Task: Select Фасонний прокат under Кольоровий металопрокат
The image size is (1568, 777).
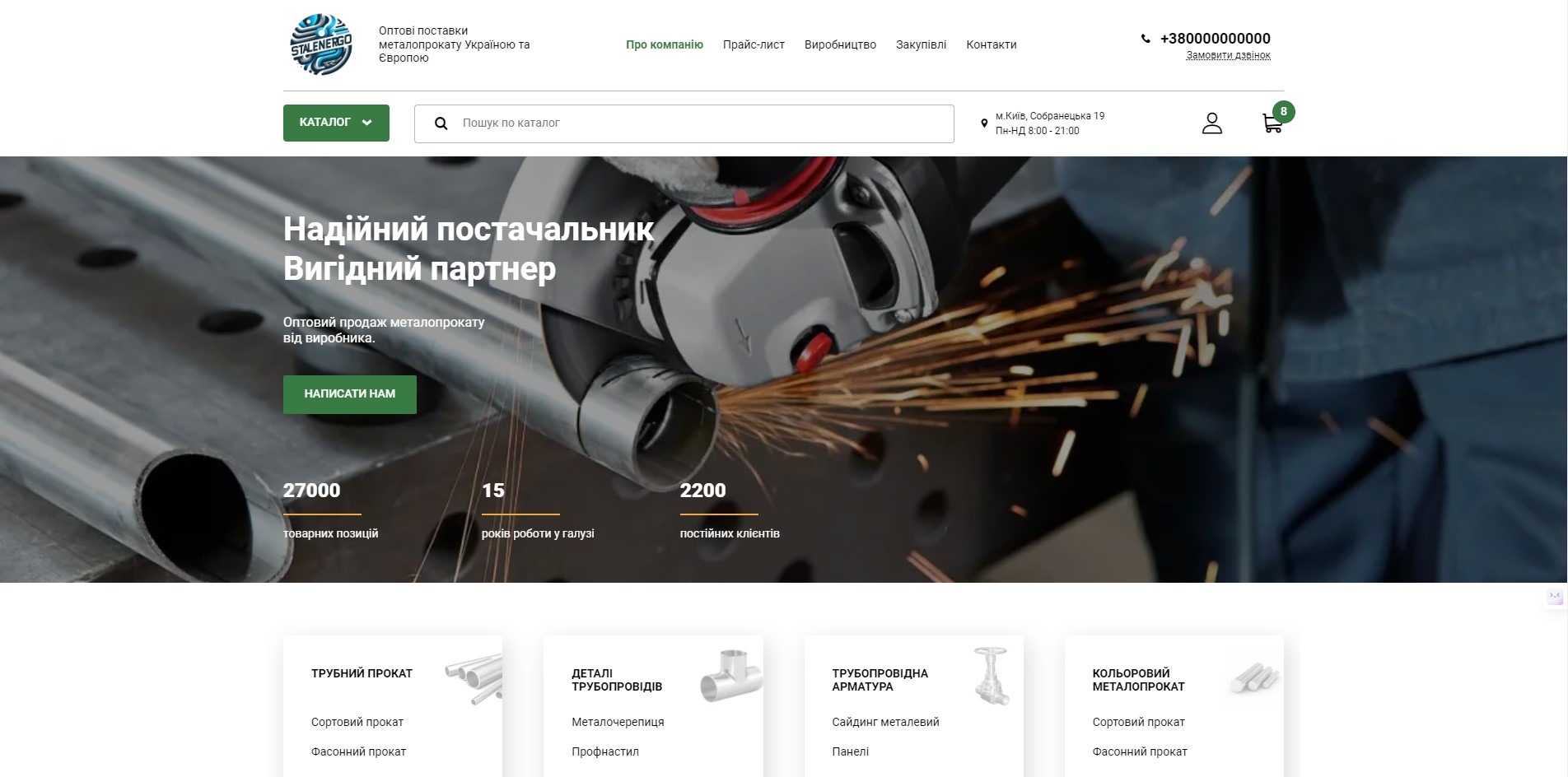Action: pos(1140,751)
